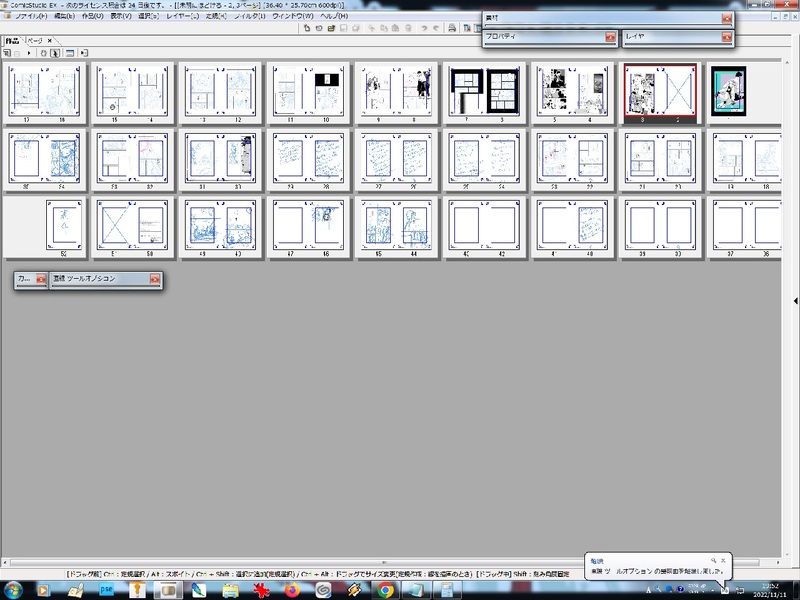
Task: Select the arrow pointer tool in sub-toolbar
Action: tap(55, 53)
